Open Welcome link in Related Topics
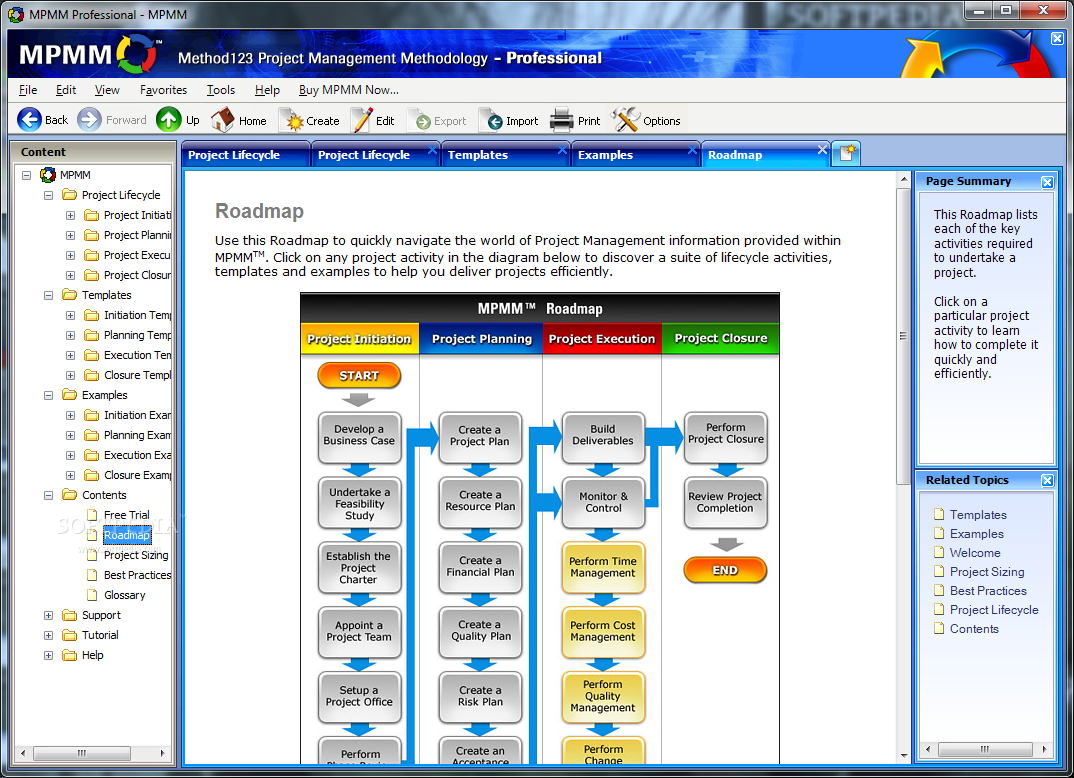 (975, 553)
